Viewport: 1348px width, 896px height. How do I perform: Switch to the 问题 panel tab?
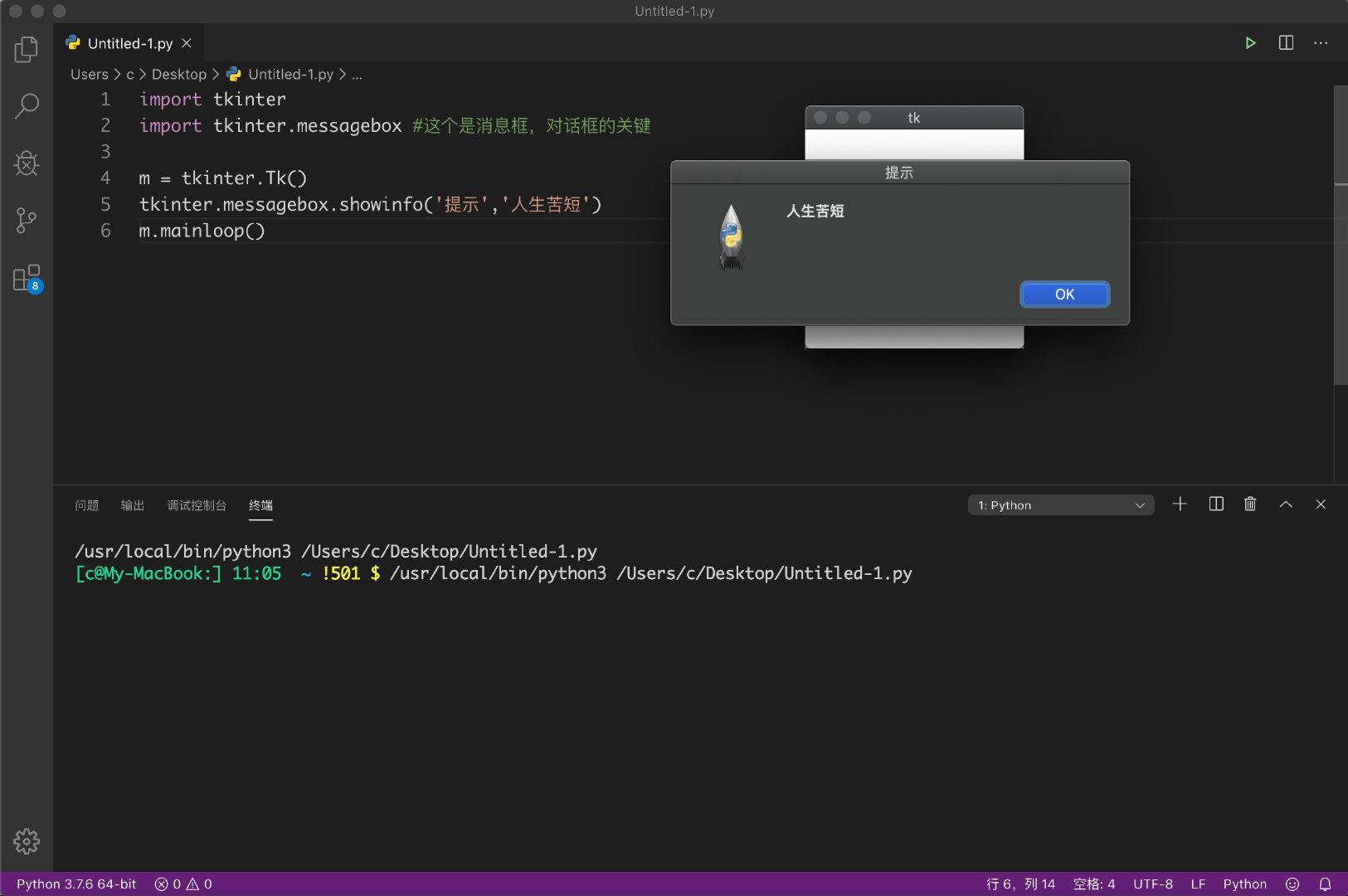tap(86, 505)
